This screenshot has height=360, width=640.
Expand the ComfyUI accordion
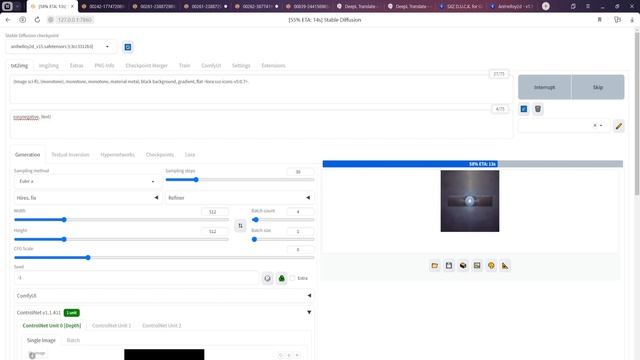click(x=164, y=296)
